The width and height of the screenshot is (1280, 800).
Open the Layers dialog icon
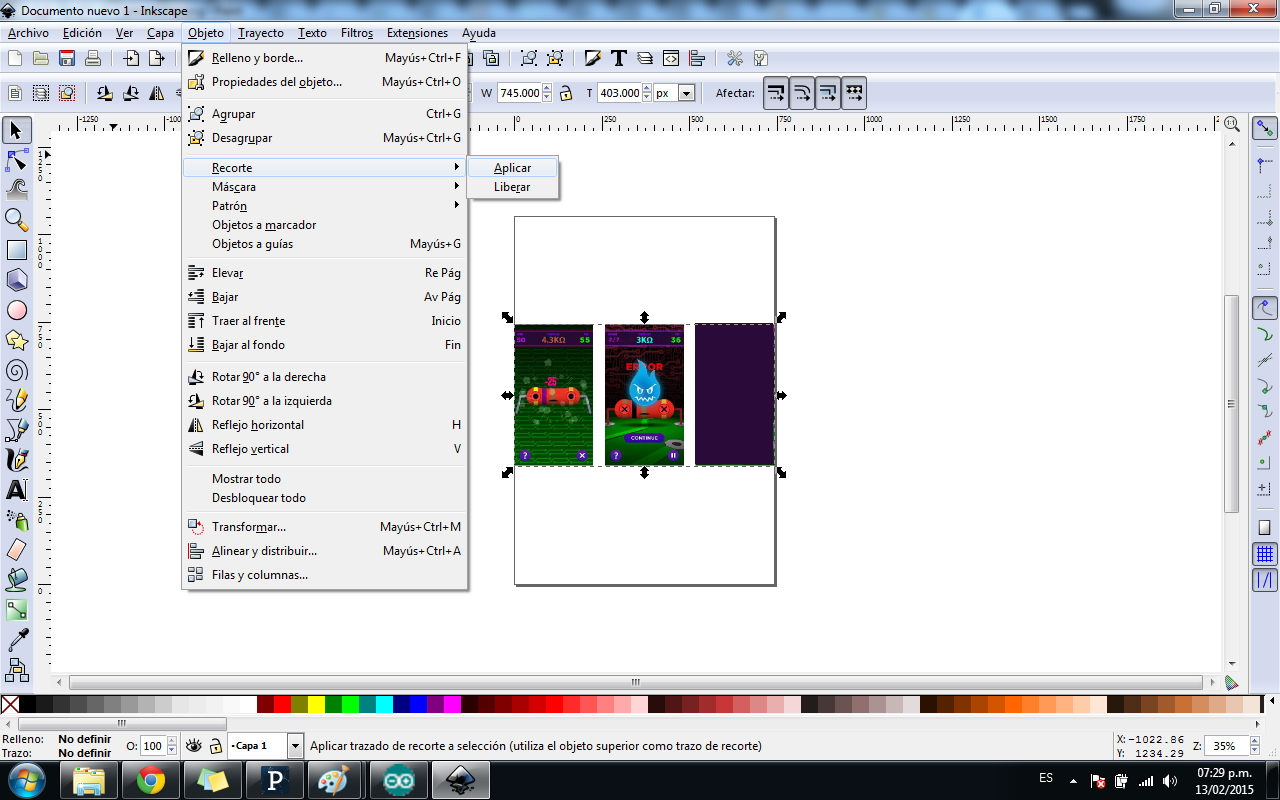click(645, 58)
